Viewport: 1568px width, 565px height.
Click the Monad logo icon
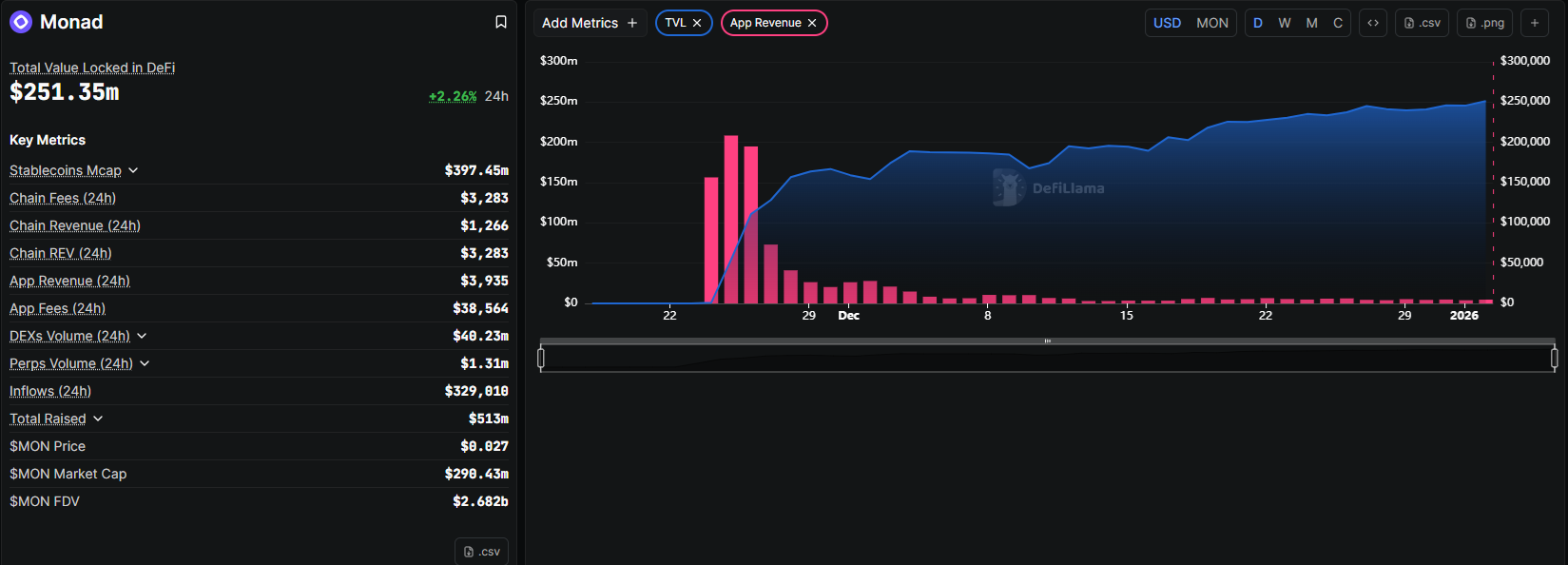pos(21,22)
